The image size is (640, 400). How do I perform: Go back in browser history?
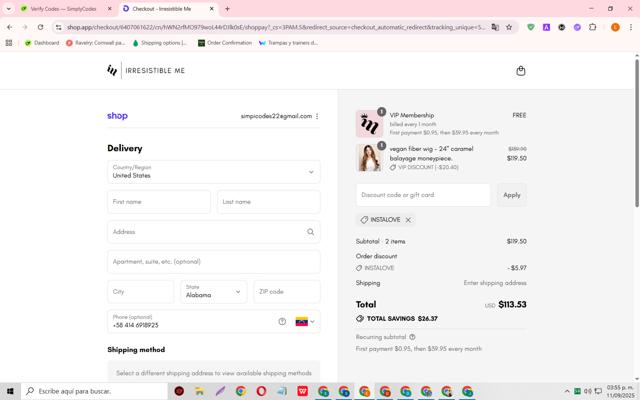[9, 27]
